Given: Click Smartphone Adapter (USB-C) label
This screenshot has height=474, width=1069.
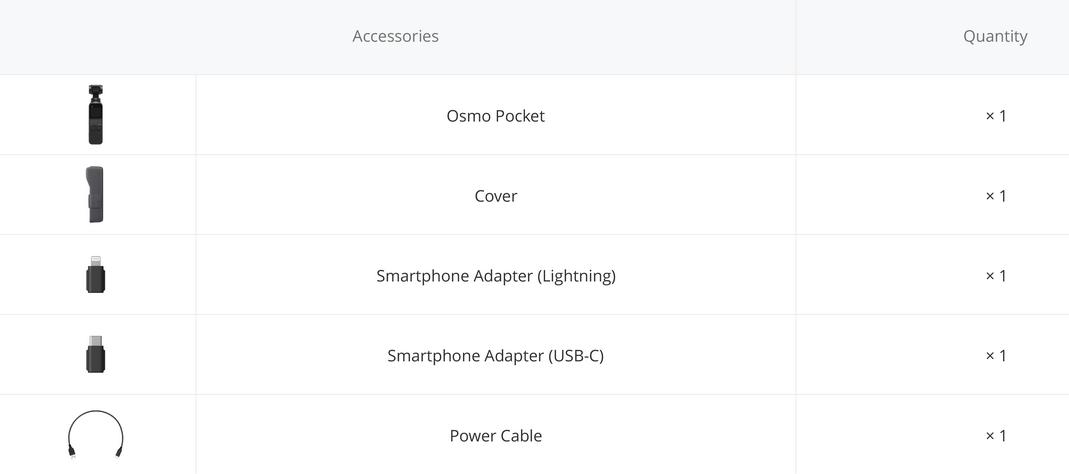Looking at the screenshot, I should pos(496,355).
